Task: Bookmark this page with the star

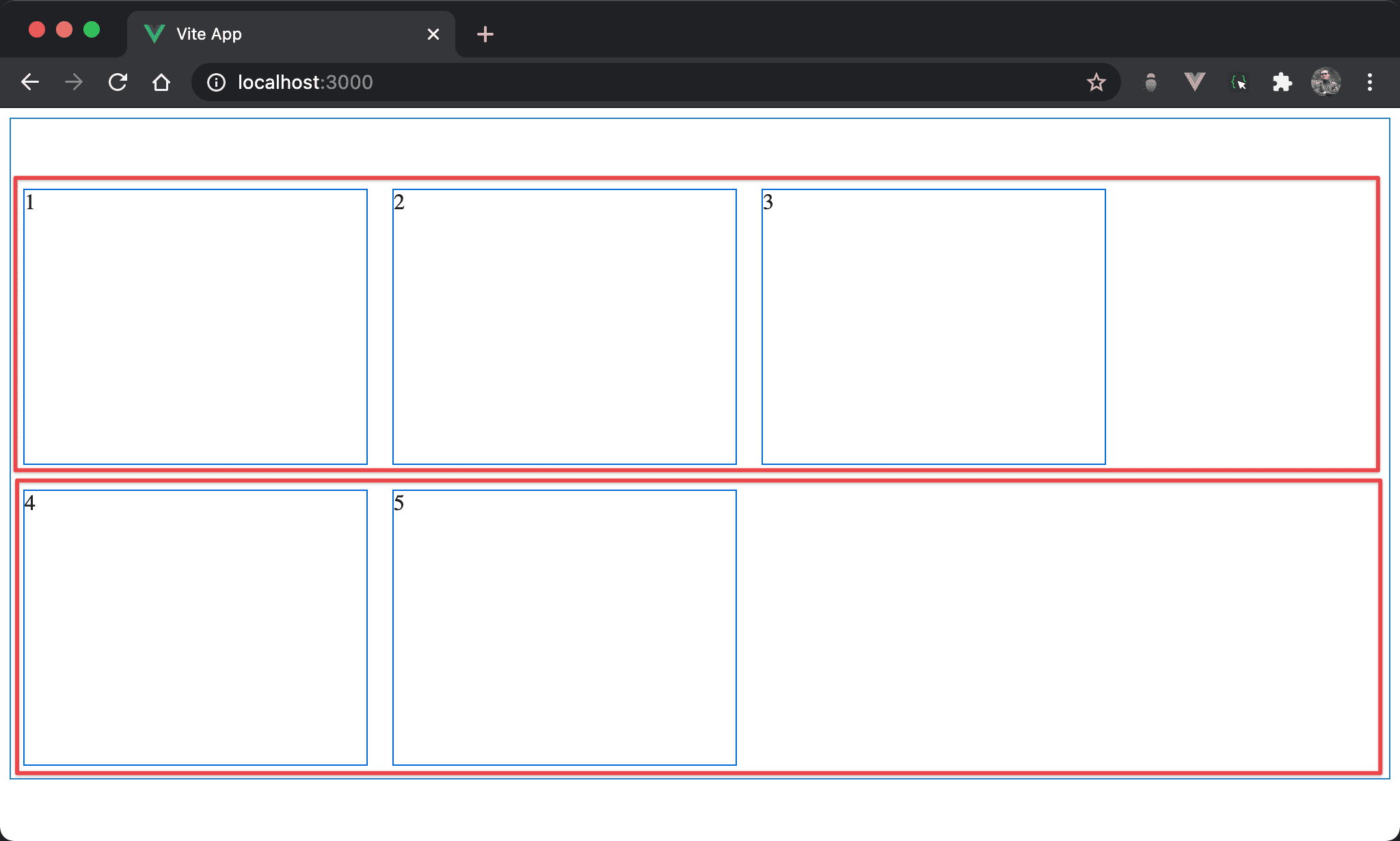Action: pos(1096,82)
